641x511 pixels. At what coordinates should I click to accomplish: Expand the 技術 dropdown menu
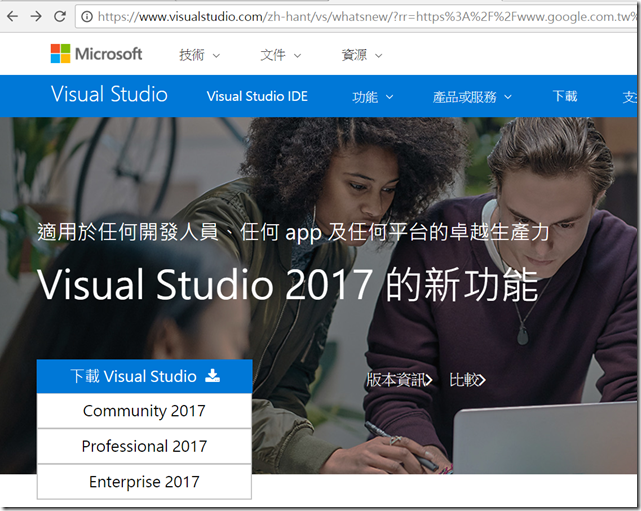199,55
